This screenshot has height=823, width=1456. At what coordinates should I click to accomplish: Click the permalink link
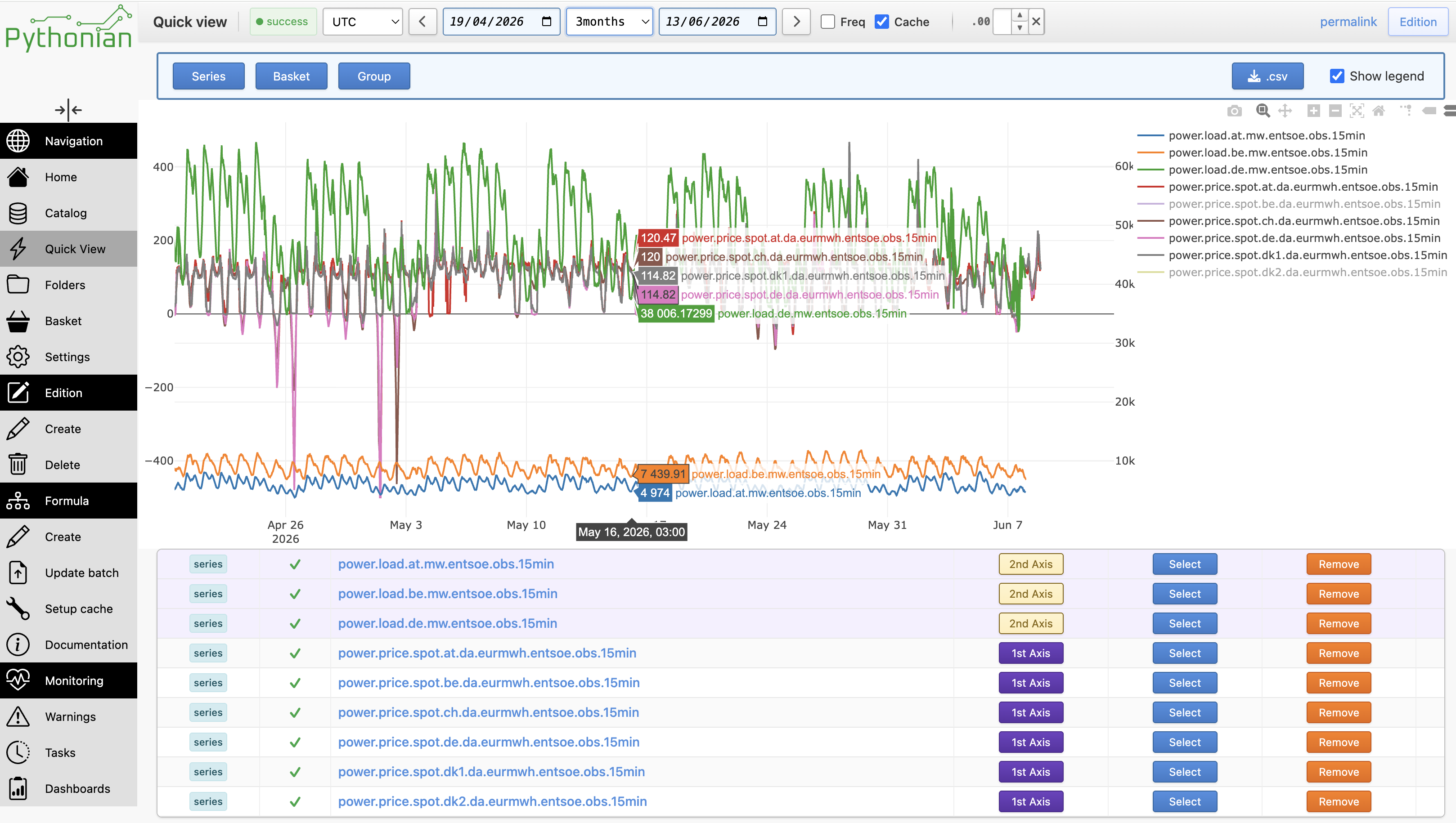point(1348,22)
